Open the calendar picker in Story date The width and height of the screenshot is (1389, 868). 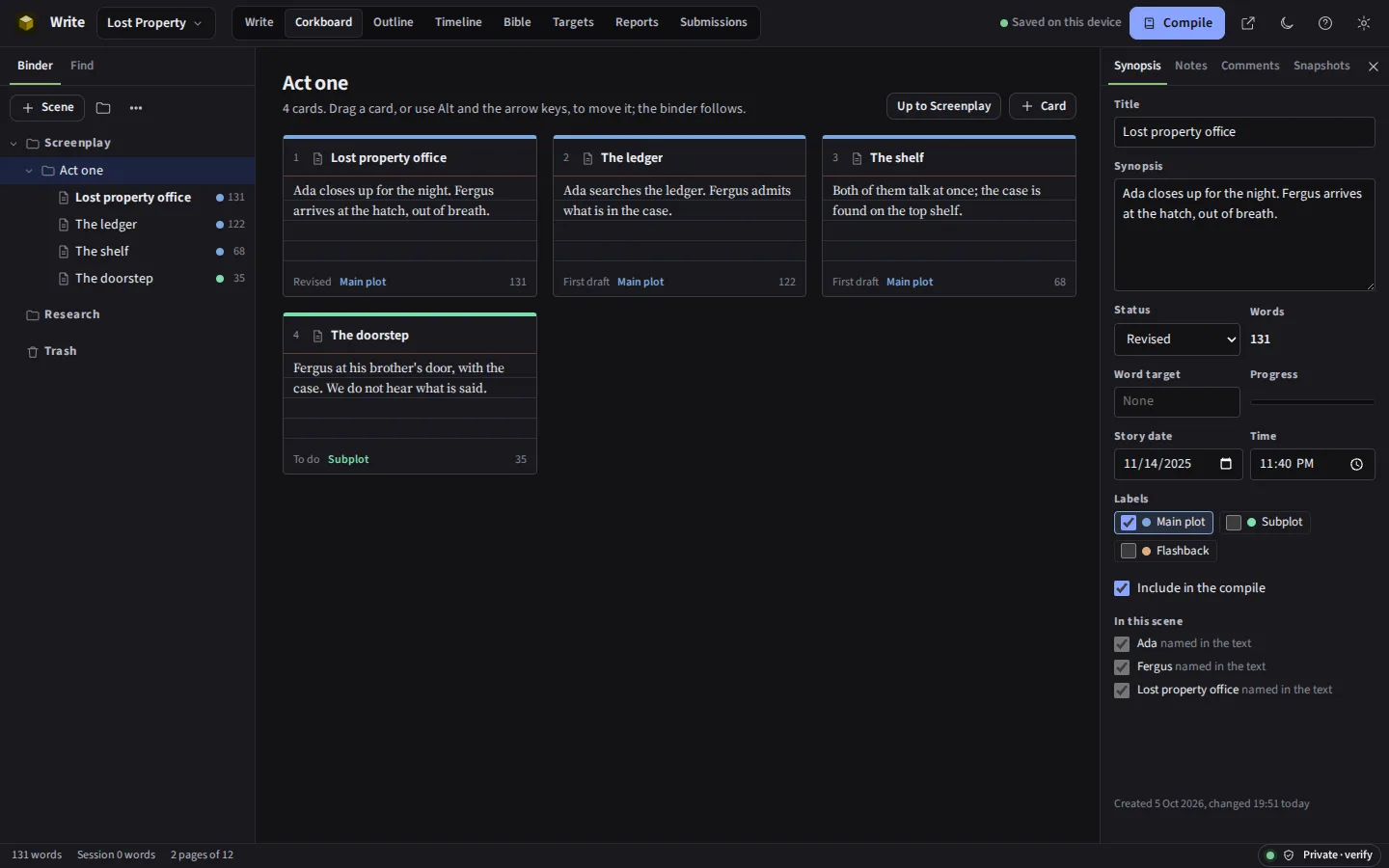click(x=1226, y=464)
